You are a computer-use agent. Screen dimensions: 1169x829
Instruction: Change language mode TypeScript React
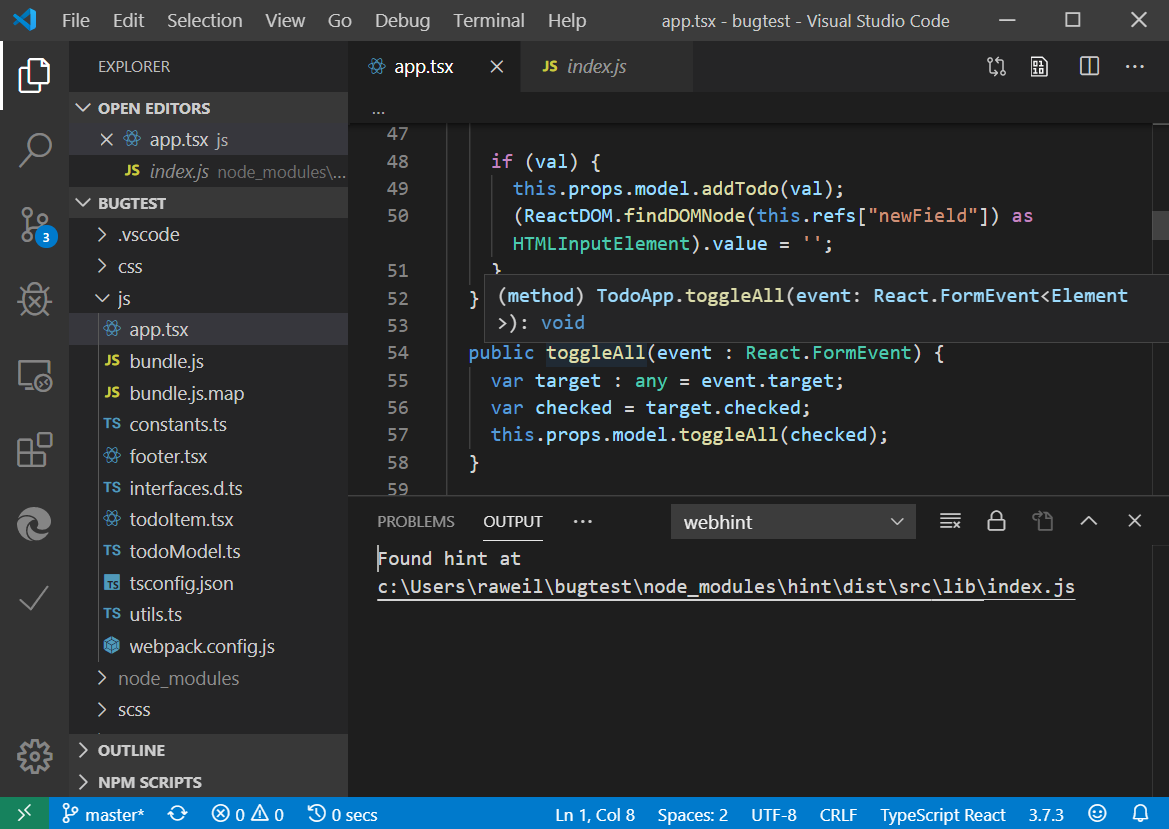tap(942, 814)
